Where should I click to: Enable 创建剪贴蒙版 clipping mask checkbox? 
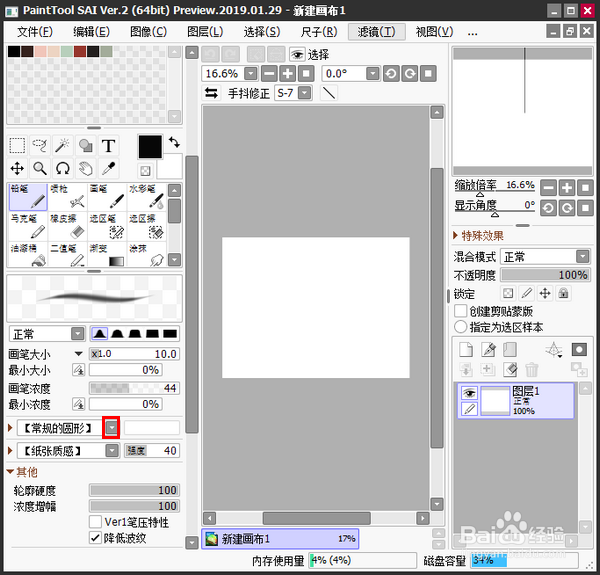460,311
